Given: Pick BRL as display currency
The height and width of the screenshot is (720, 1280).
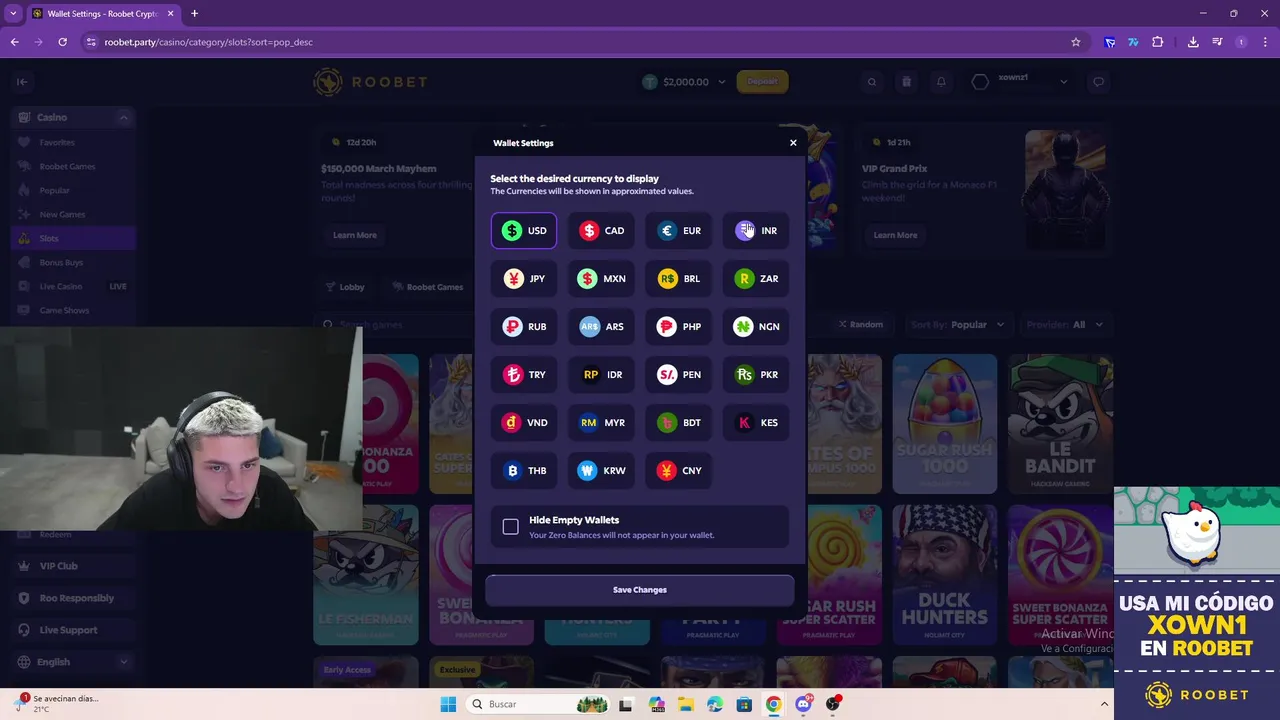Looking at the screenshot, I should pyautogui.click(x=678, y=279).
